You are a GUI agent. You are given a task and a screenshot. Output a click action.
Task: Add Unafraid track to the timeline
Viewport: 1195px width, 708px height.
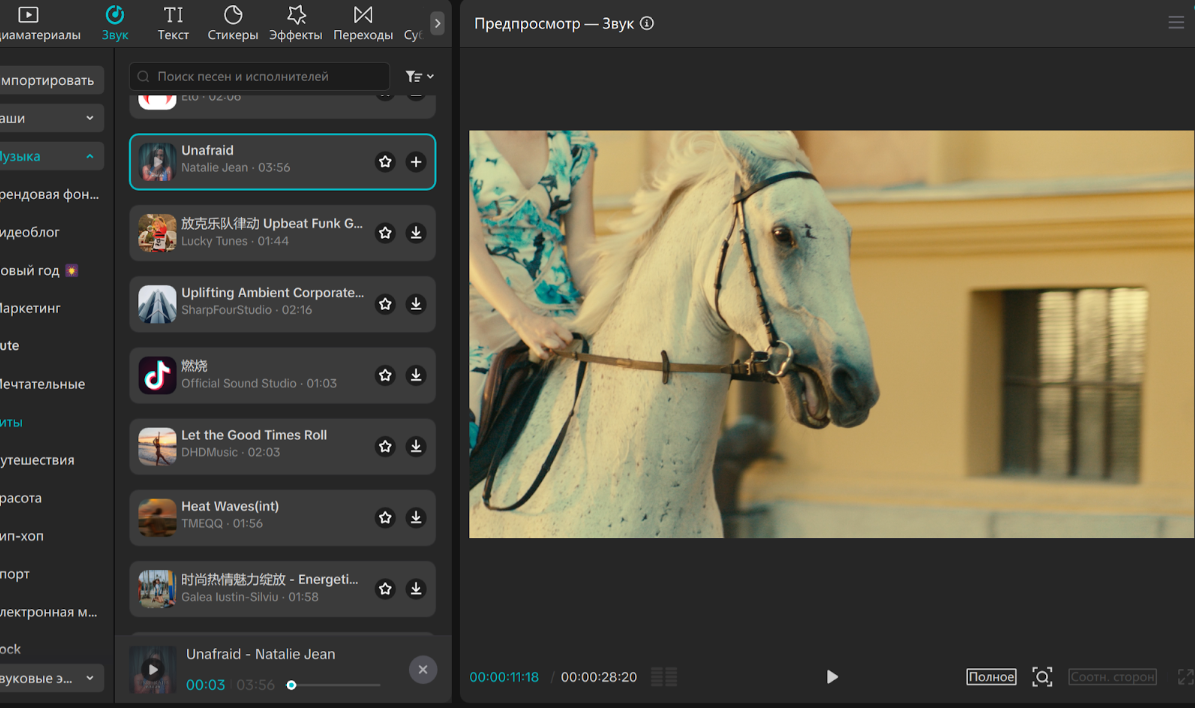416,162
